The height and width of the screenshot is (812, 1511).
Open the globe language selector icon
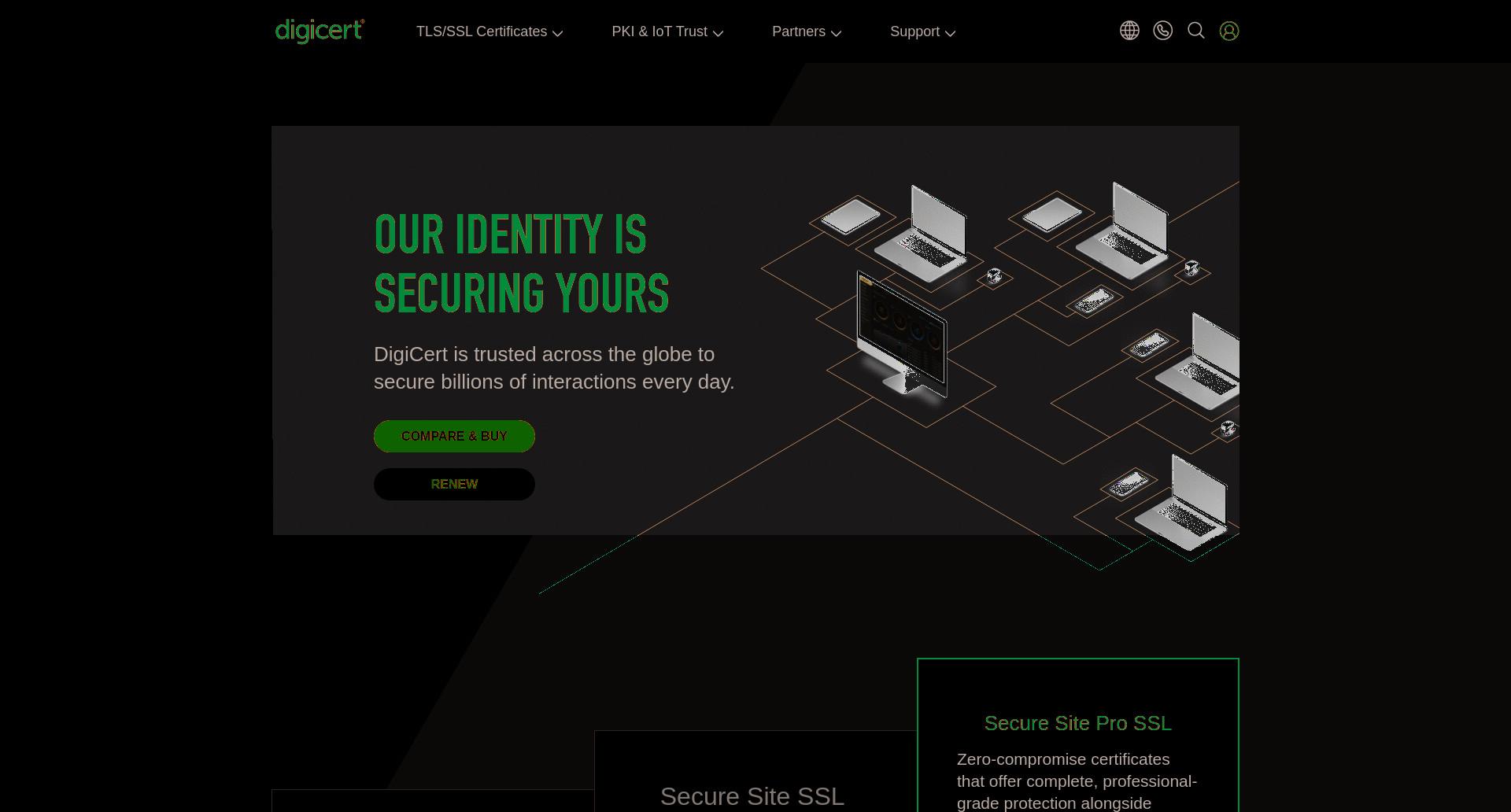(x=1129, y=31)
